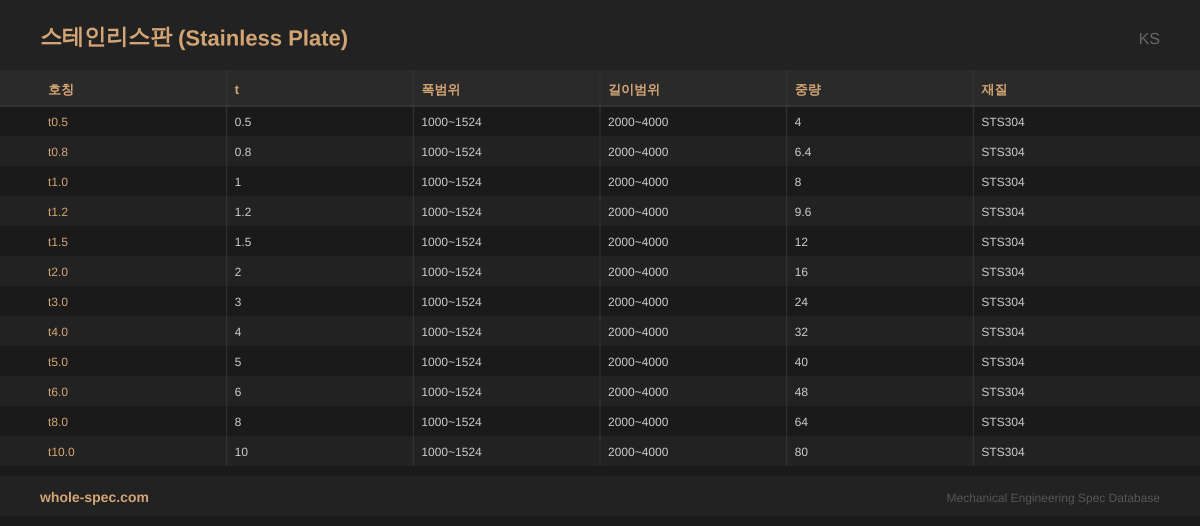
Task: Open the t0.5 designation entry
Action: pos(58,122)
